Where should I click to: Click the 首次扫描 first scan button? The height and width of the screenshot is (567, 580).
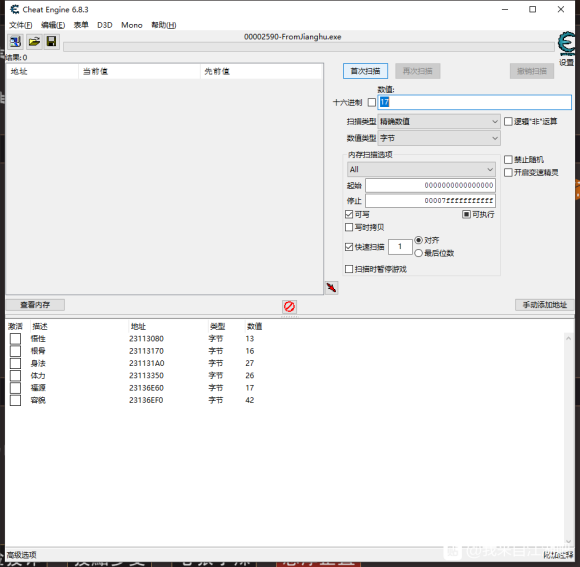click(365, 71)
